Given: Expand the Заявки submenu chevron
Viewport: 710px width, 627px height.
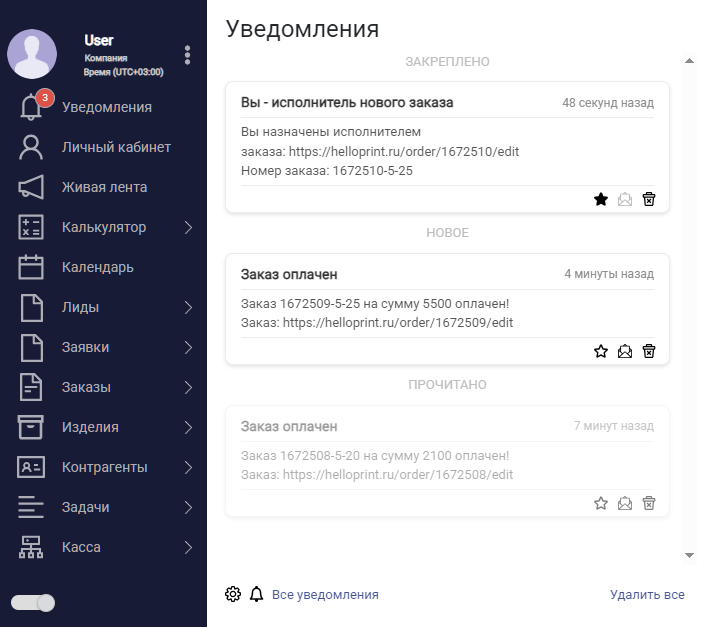Looking at the screenshot, I should click(x=188, y=347).
